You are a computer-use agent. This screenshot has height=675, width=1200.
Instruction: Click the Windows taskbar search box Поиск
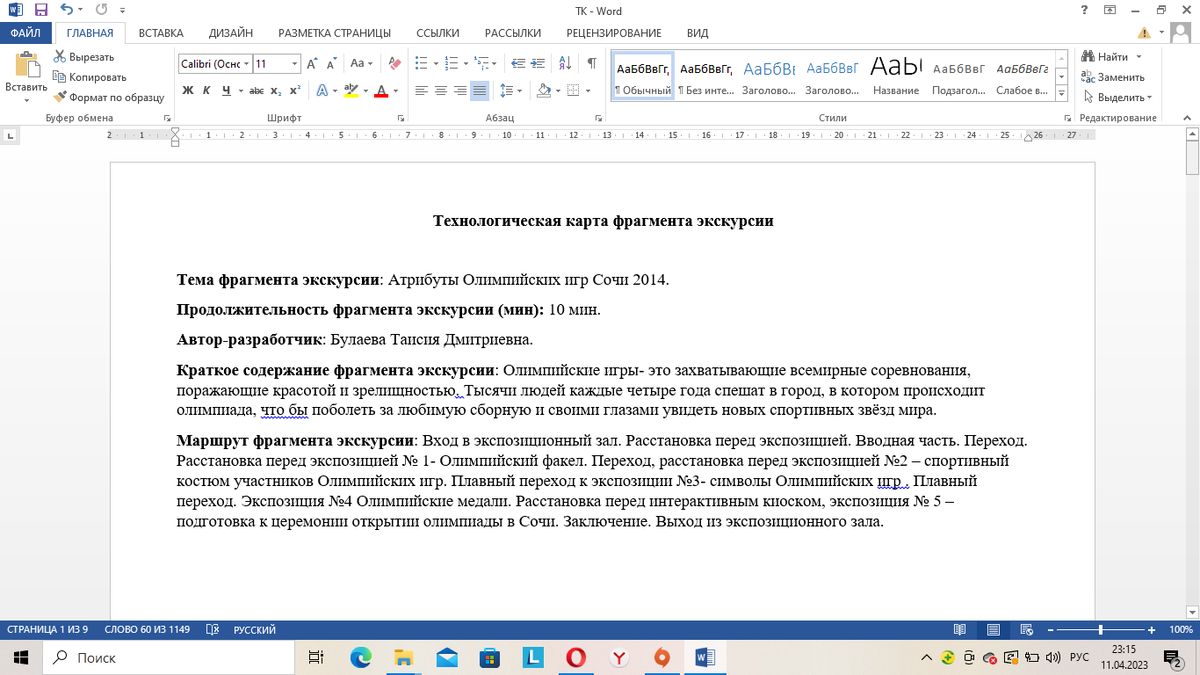(x=168, y=657)
